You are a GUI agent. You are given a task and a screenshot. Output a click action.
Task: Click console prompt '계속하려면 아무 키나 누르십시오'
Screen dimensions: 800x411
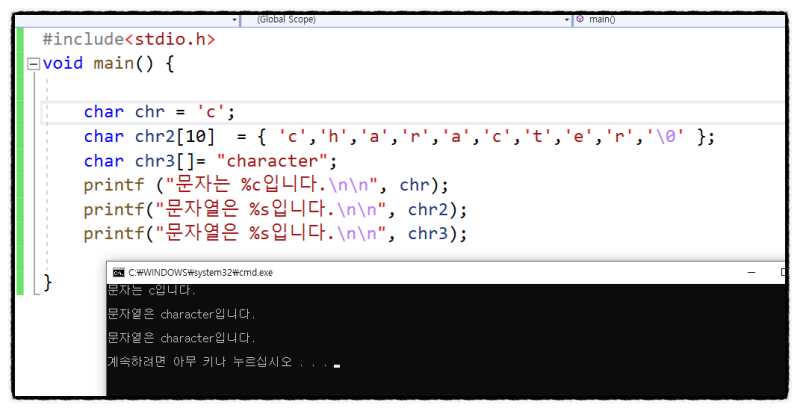pos(199,362)
